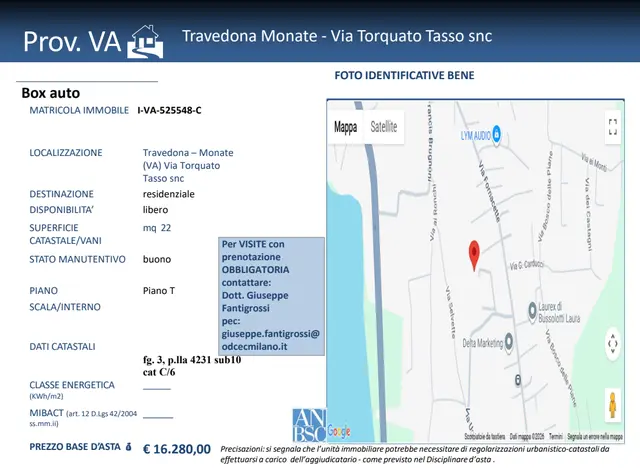Click the Laurex di Bussolotti Laura marker
Viewport: 640px width, 468px height.
(532, 311)
